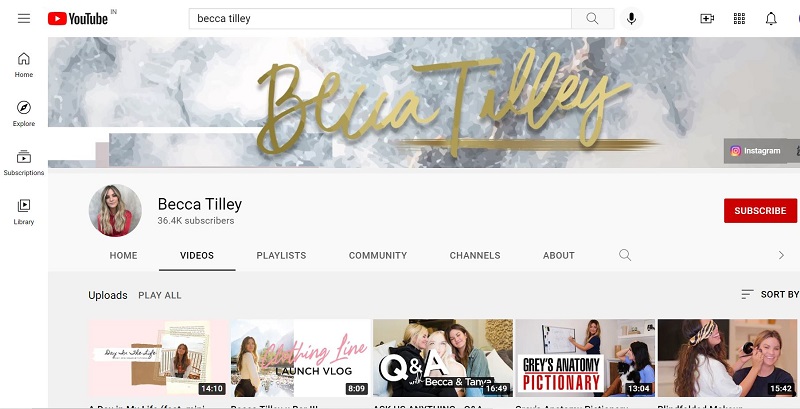800x409 pixels.
Task: Click PLAY ALL uploads
Action: (160, 295)
